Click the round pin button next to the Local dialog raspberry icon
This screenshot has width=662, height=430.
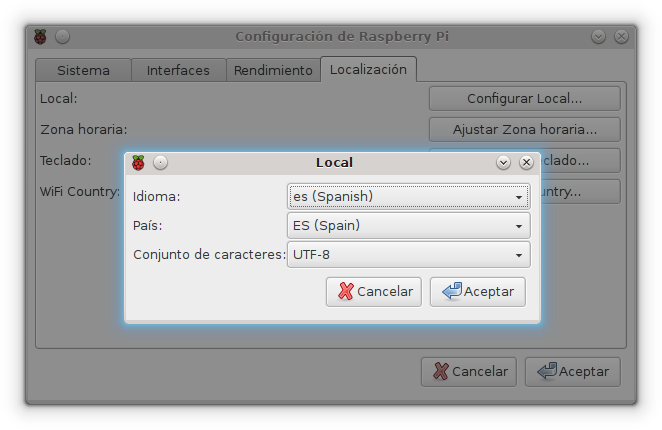click(x=160, y=163)
